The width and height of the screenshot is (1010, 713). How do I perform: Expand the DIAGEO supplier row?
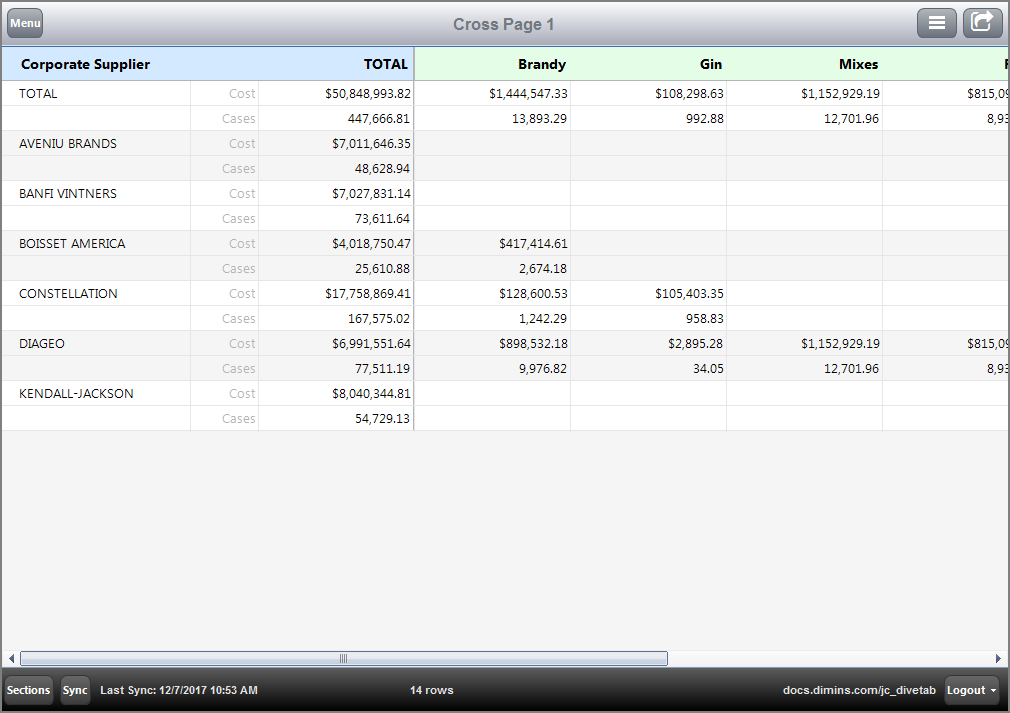point(41,343)
